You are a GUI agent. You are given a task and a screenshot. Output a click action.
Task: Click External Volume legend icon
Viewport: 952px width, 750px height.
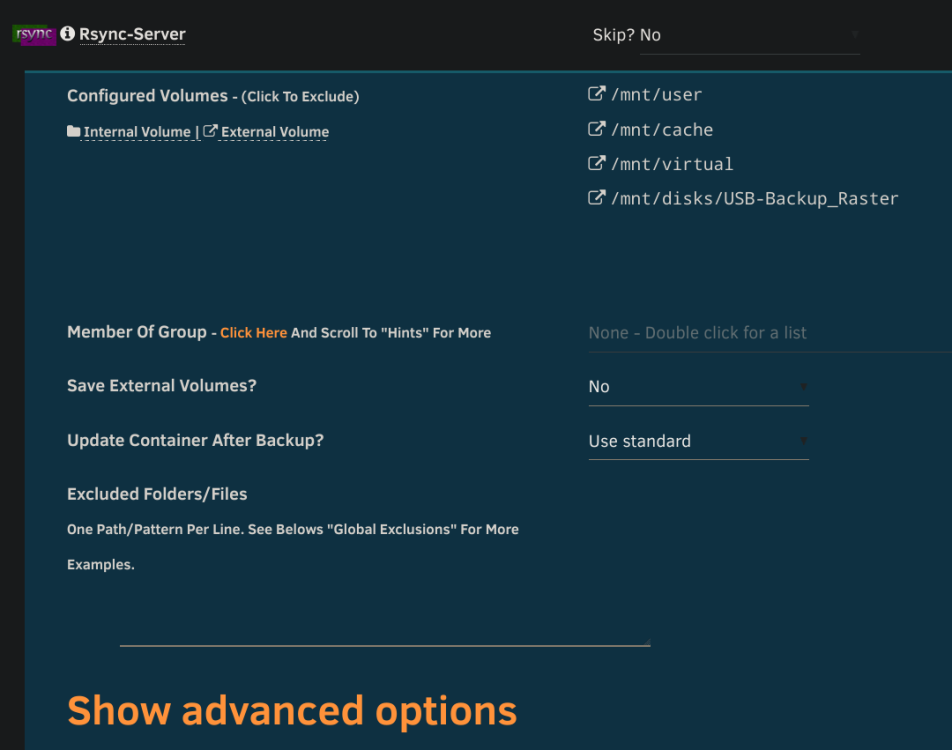[x=210, y=131]
